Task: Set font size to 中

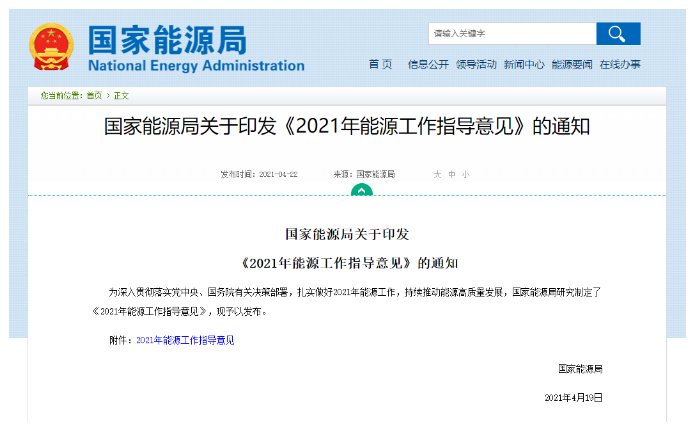Action: coord(452,175)
